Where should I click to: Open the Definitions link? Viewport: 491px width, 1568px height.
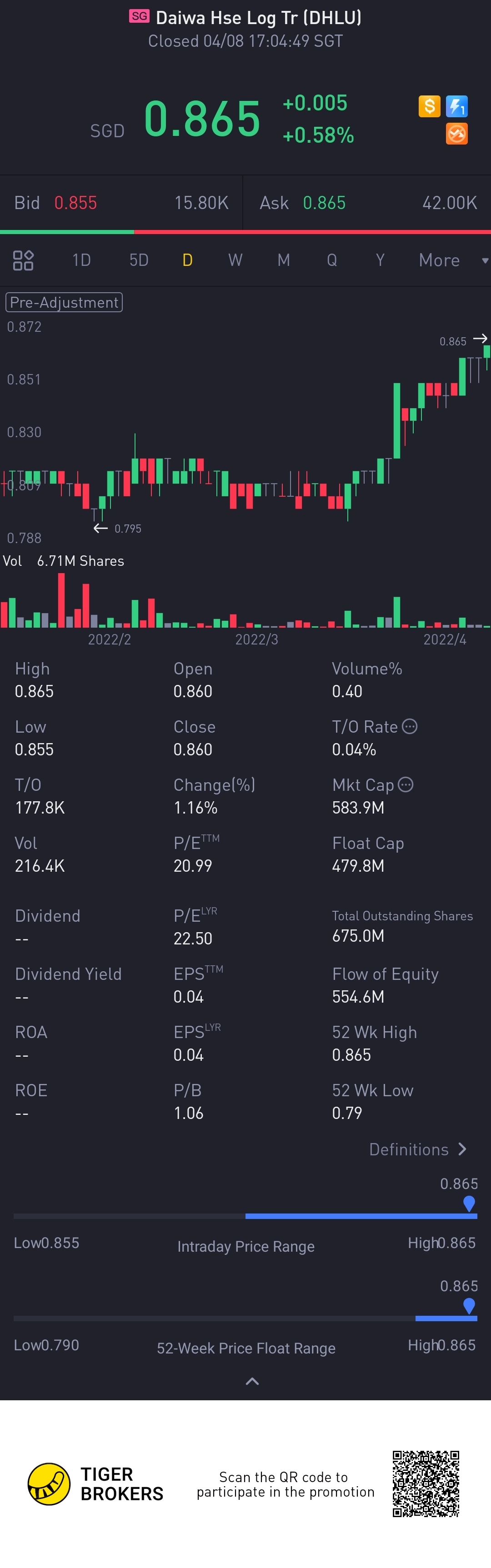point(418,1149)
